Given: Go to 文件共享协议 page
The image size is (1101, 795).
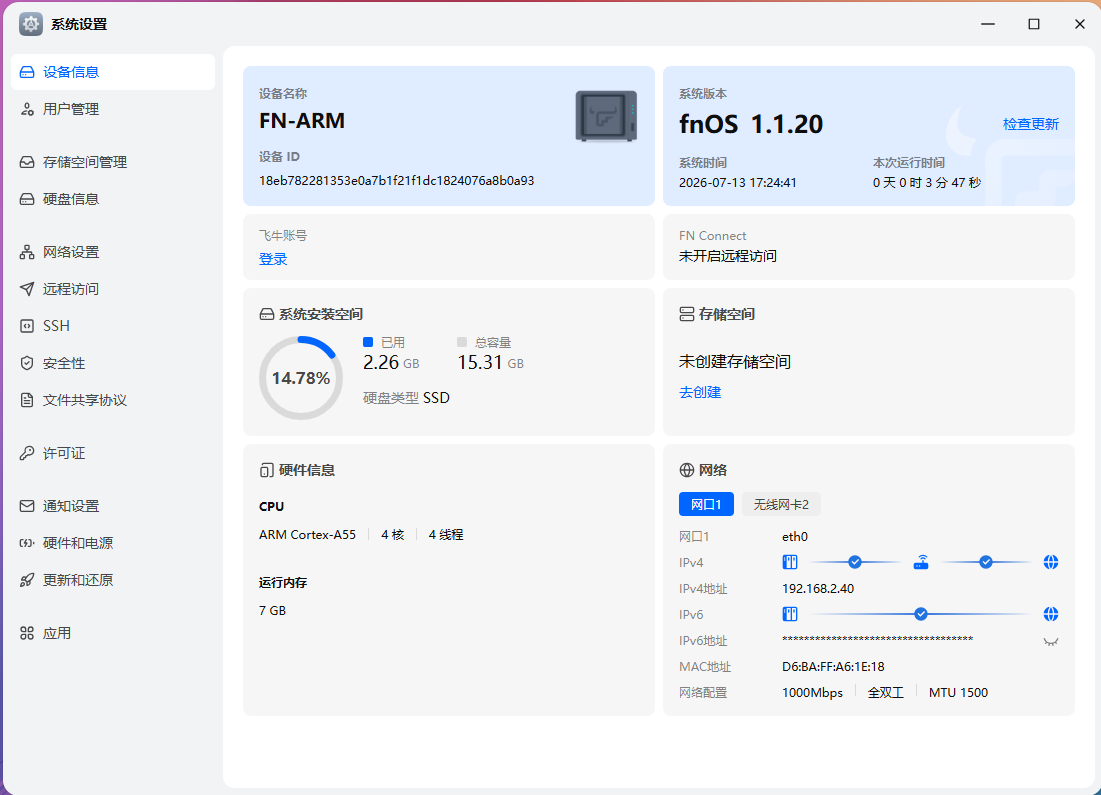Looking at the screenshot, I should 113,400.
